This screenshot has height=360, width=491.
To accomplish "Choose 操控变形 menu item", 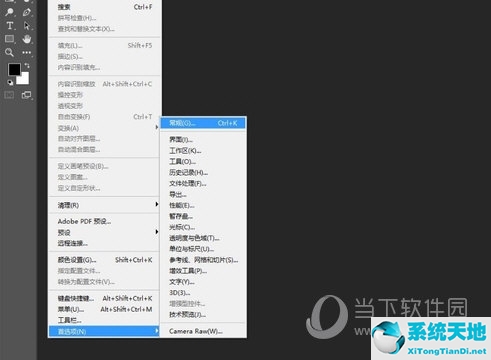I will click(105, 95).
